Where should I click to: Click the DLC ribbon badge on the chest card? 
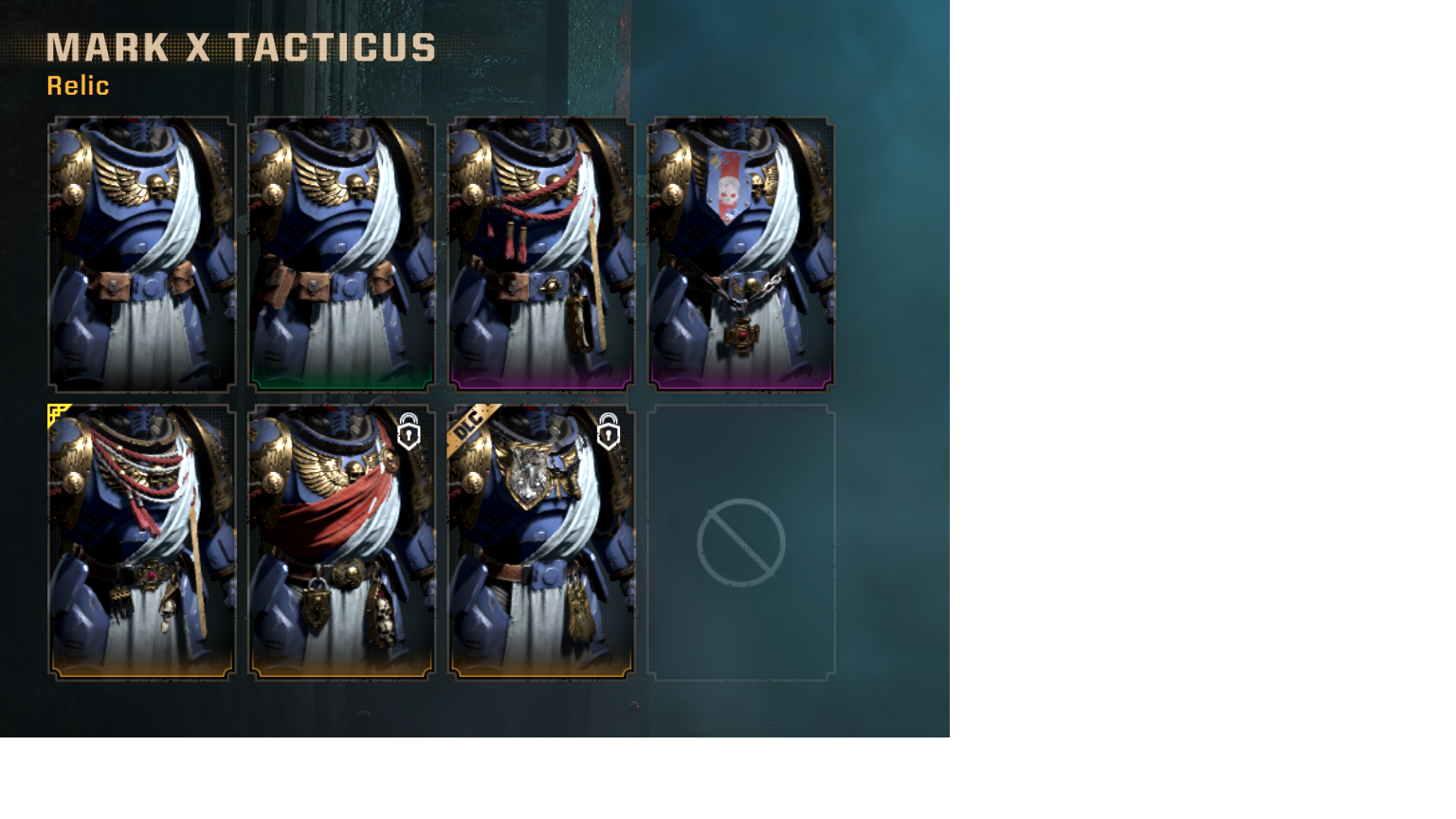pos(472,423)
